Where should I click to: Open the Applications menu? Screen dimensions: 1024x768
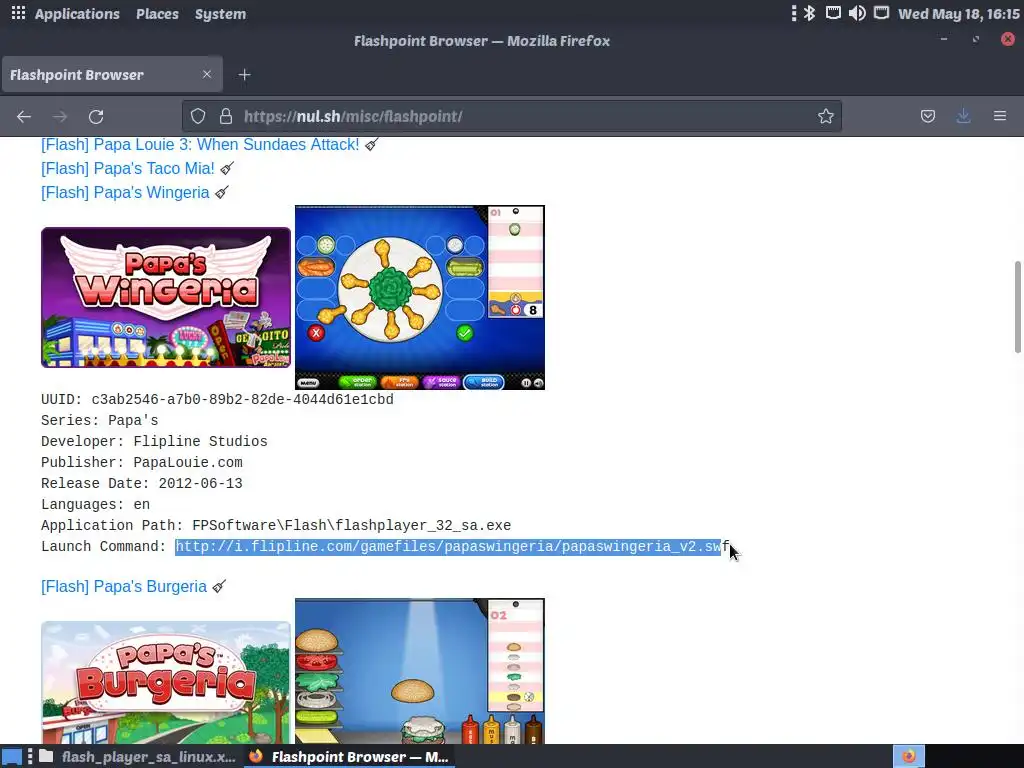point(77,14)
